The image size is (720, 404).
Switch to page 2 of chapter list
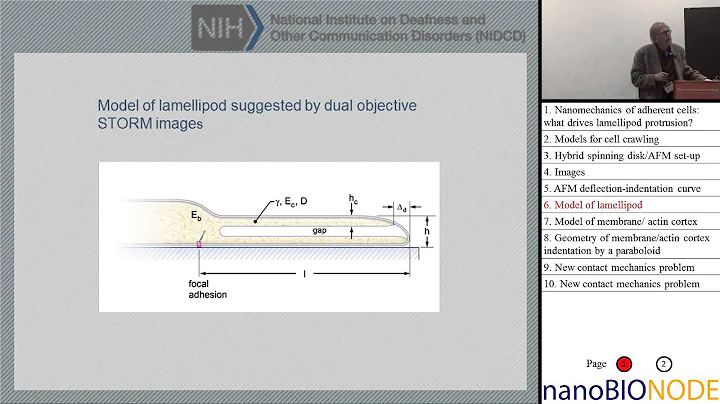664,364
